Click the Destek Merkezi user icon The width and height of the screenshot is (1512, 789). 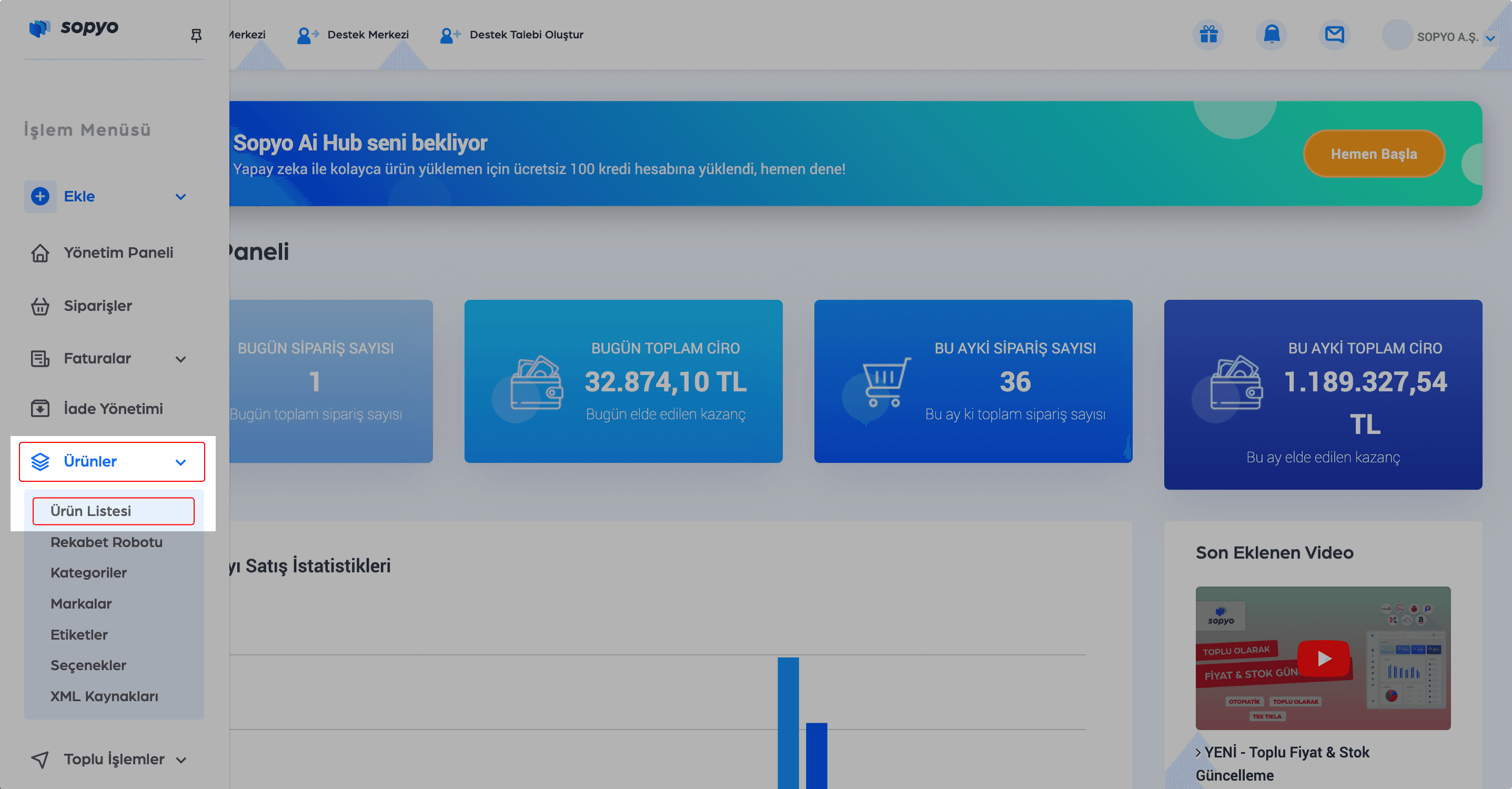click(307, 35)
